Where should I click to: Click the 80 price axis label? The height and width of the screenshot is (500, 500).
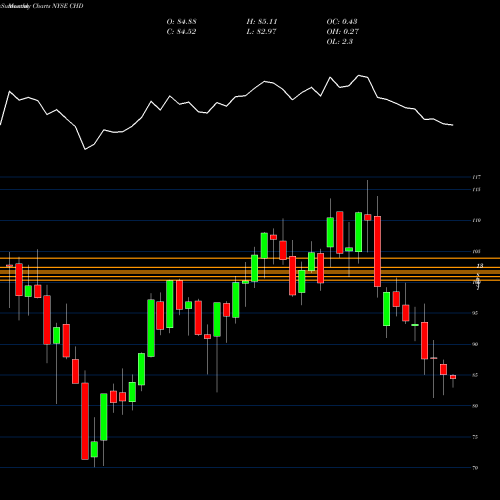pos(475,406)
